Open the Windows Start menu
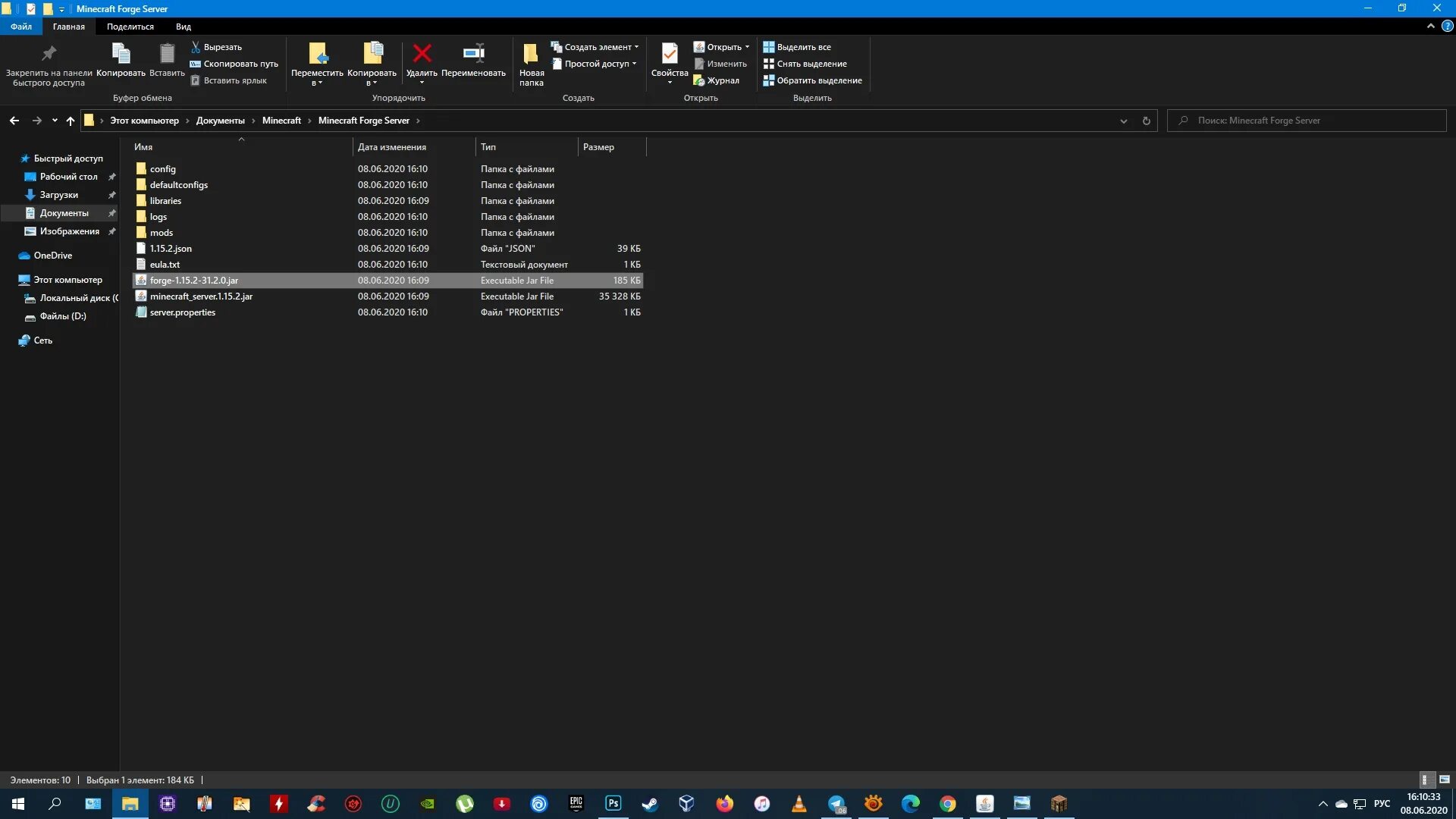Viewport: 1456px width, 819px height. pyautogui.click(x=18, y=804)
